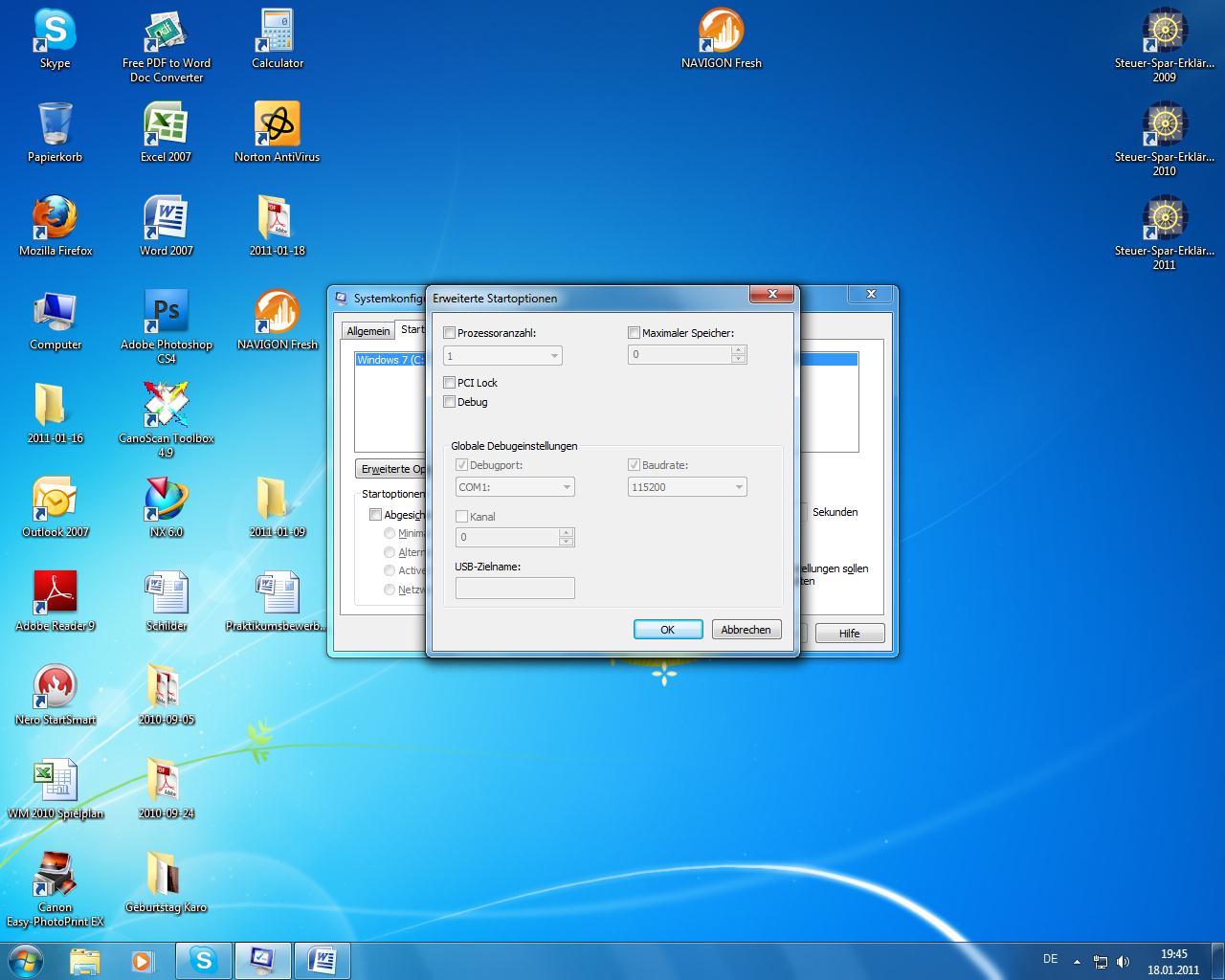
Task: Open the Free PDF to Word Doc Converter icon
Action: [167, 45]
